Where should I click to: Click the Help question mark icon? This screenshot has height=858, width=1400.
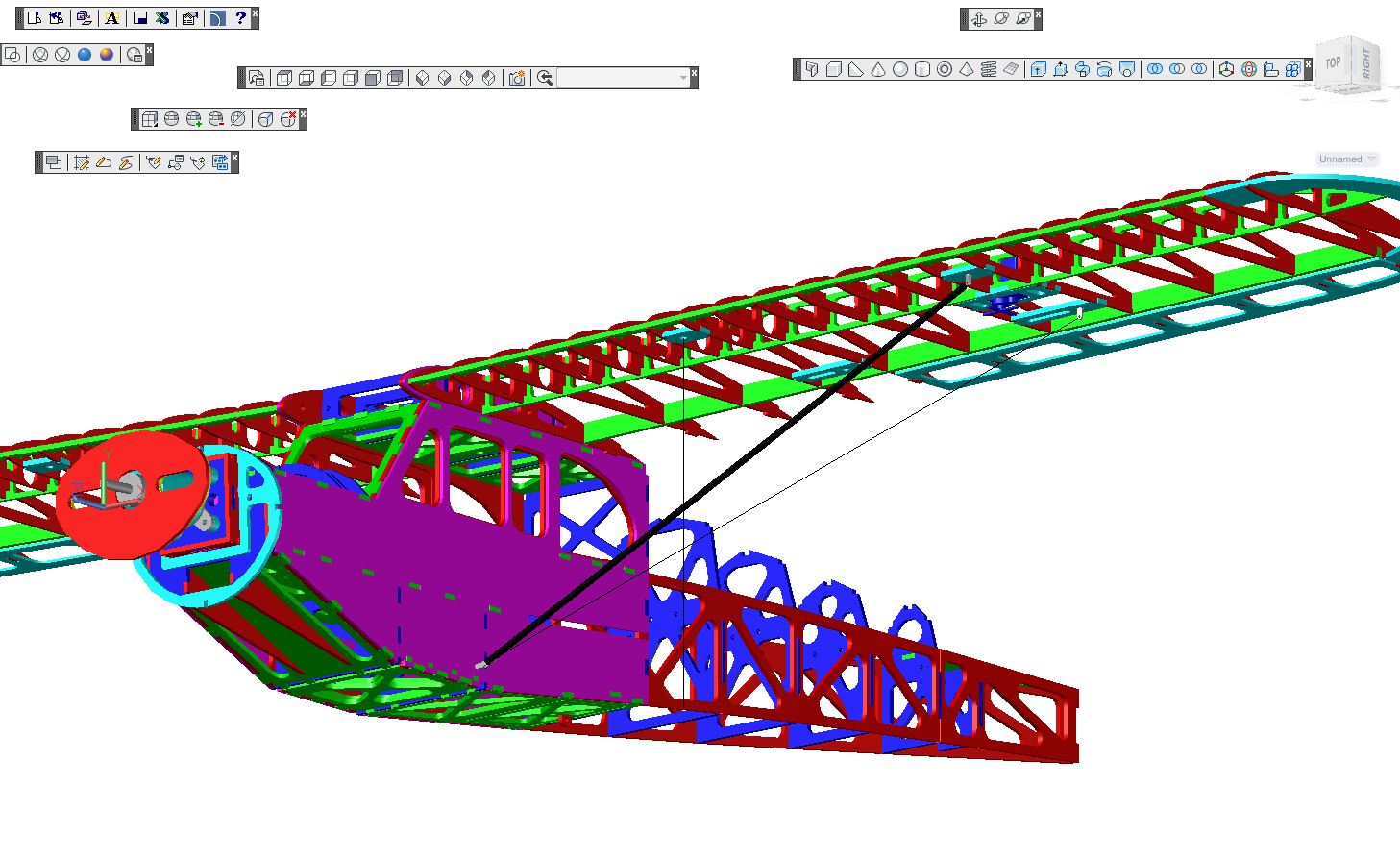pos(240,18)
